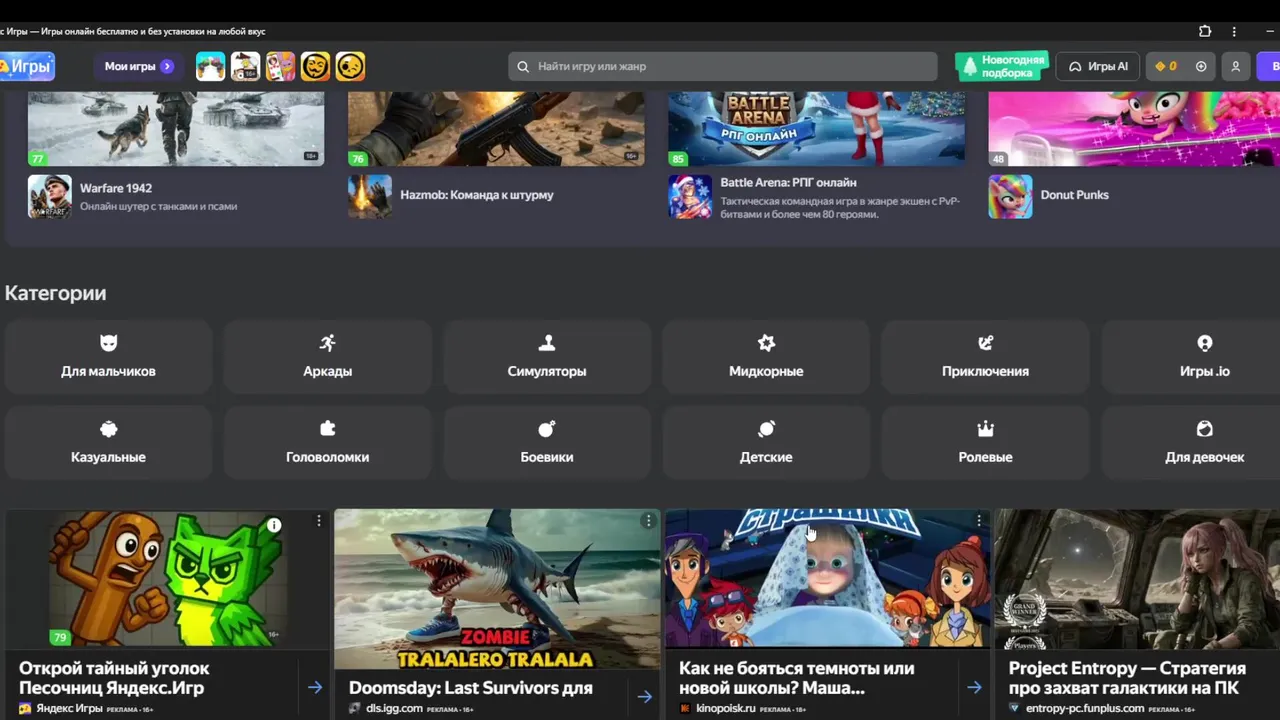Image resolution: width=1280 pixels, height=720 pixels.
Task: Select Детские category
Action: 766,442
